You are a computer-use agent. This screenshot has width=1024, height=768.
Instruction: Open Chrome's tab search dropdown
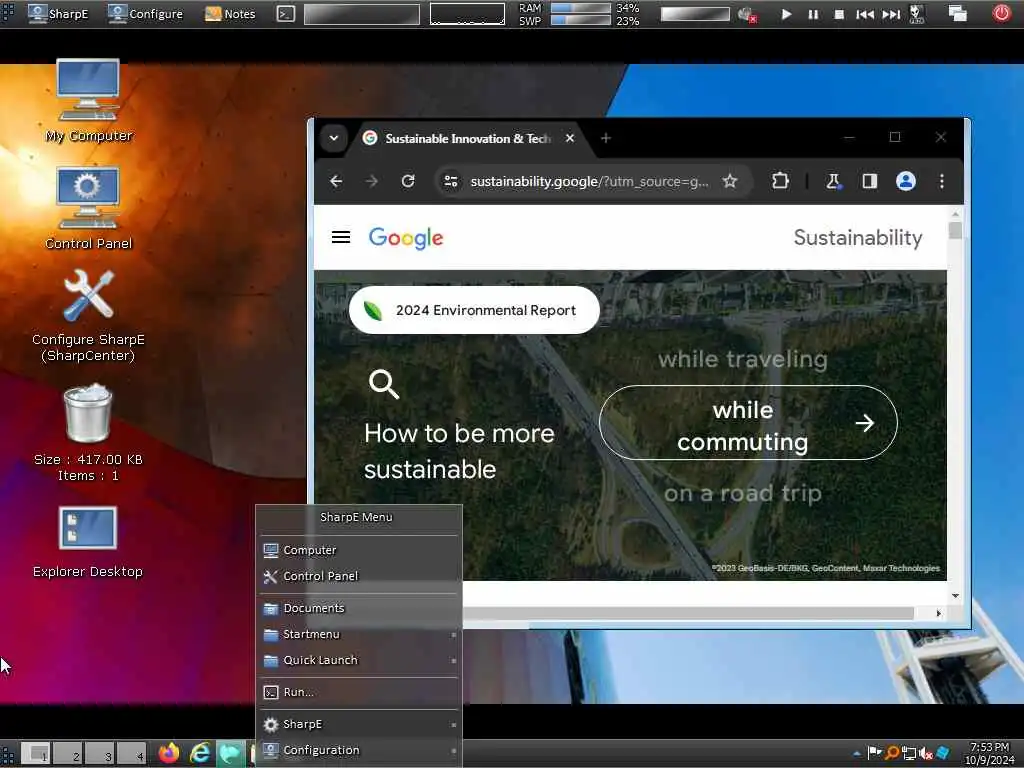334,138
